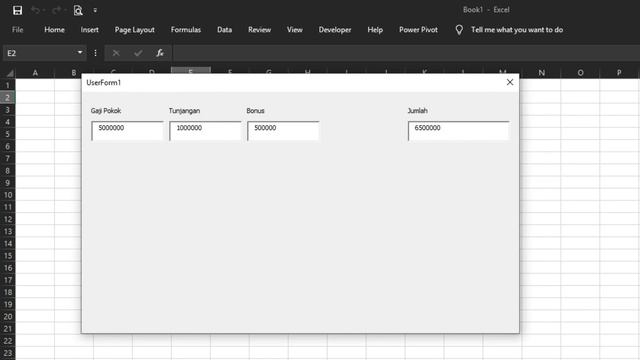This screenshot has width=640, height=360.
Task: Open the Formulas tab
Action: click(x=186, y=30)
